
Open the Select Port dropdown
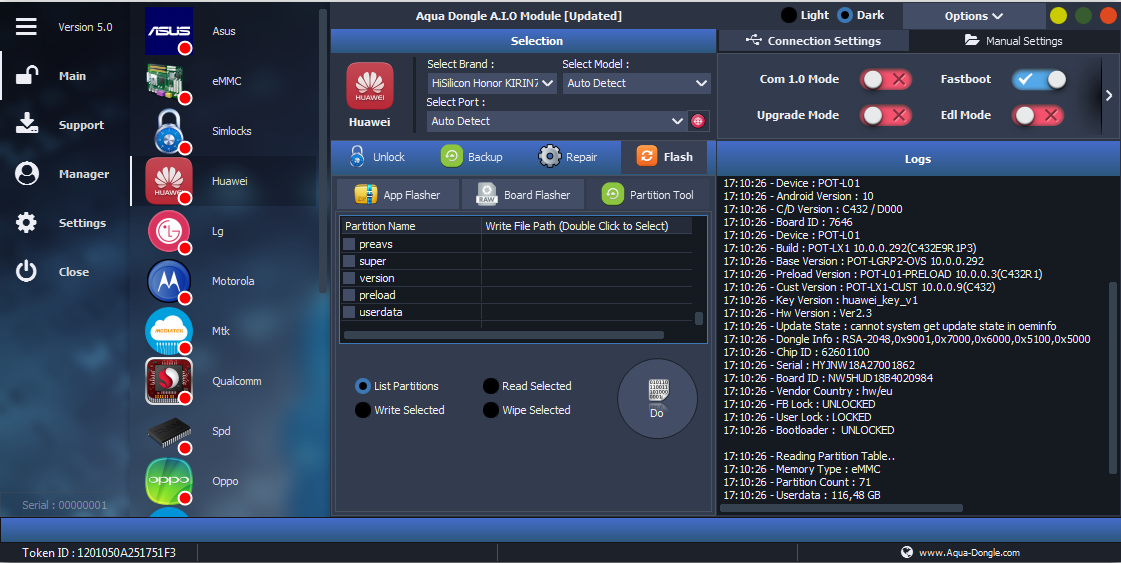tap(557, 121)
